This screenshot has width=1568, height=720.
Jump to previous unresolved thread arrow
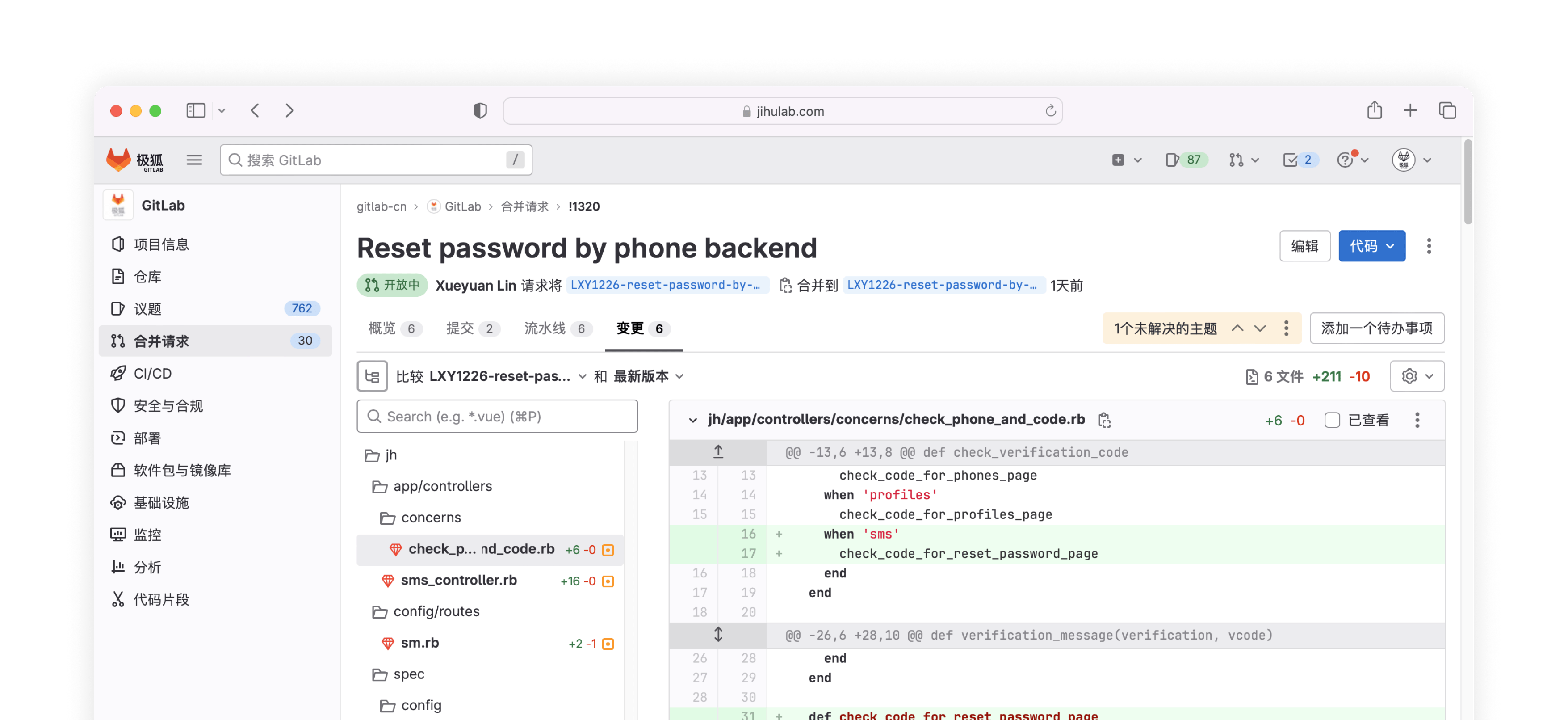1237,328
